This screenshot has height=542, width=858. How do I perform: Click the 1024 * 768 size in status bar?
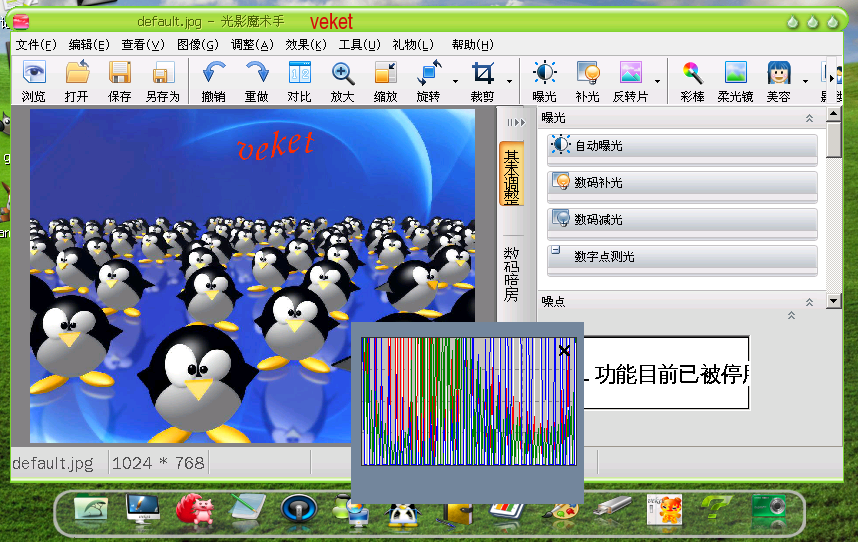coord(158,463)
